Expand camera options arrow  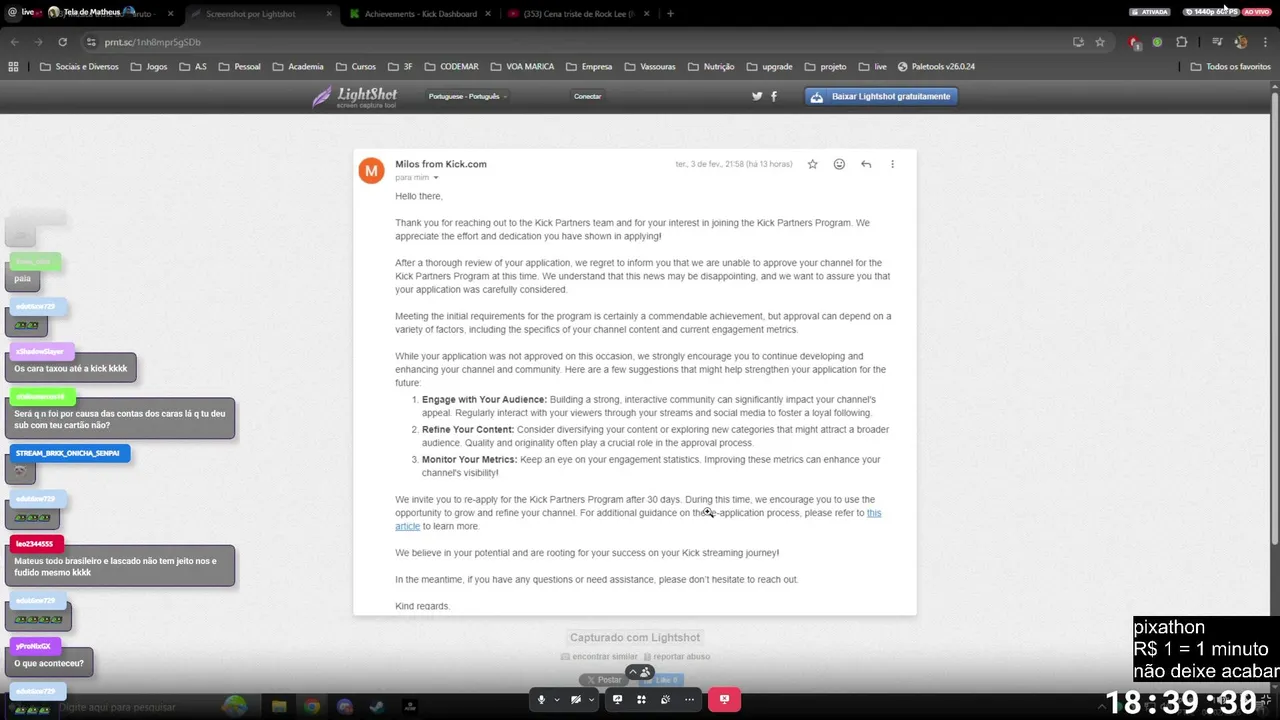coord(591,700)
